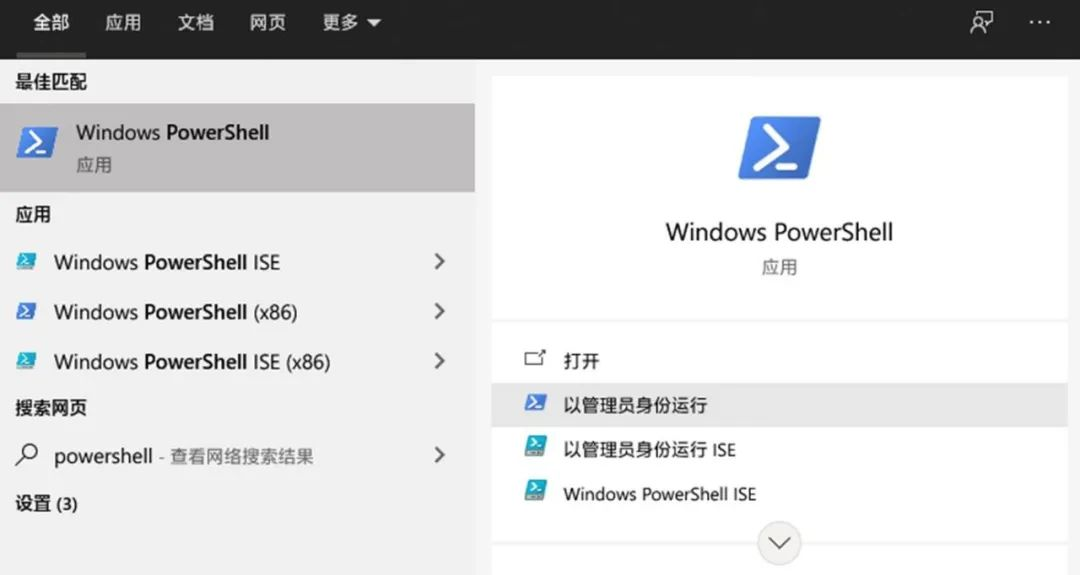Screen dimensions: 1080x575
Task: Run PowerShell via 以管理员身份运行
Action: [634, 405]
